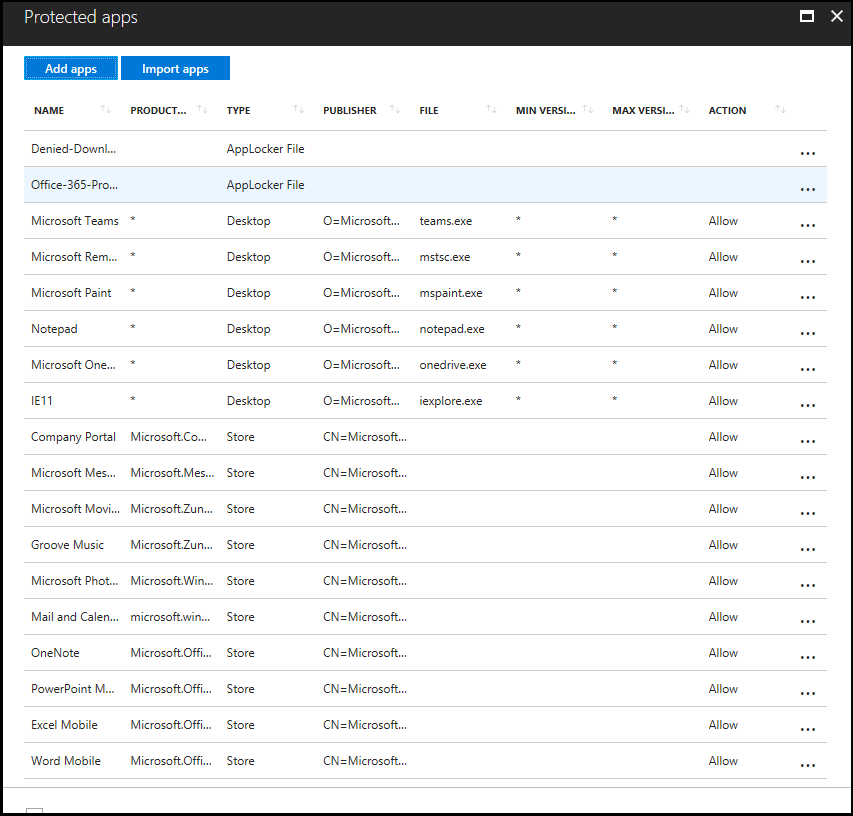Open ellipsis menu for IE11 row
Image resolution: width=853 pixels, height=816 pixels.
[x=808, y=405]
